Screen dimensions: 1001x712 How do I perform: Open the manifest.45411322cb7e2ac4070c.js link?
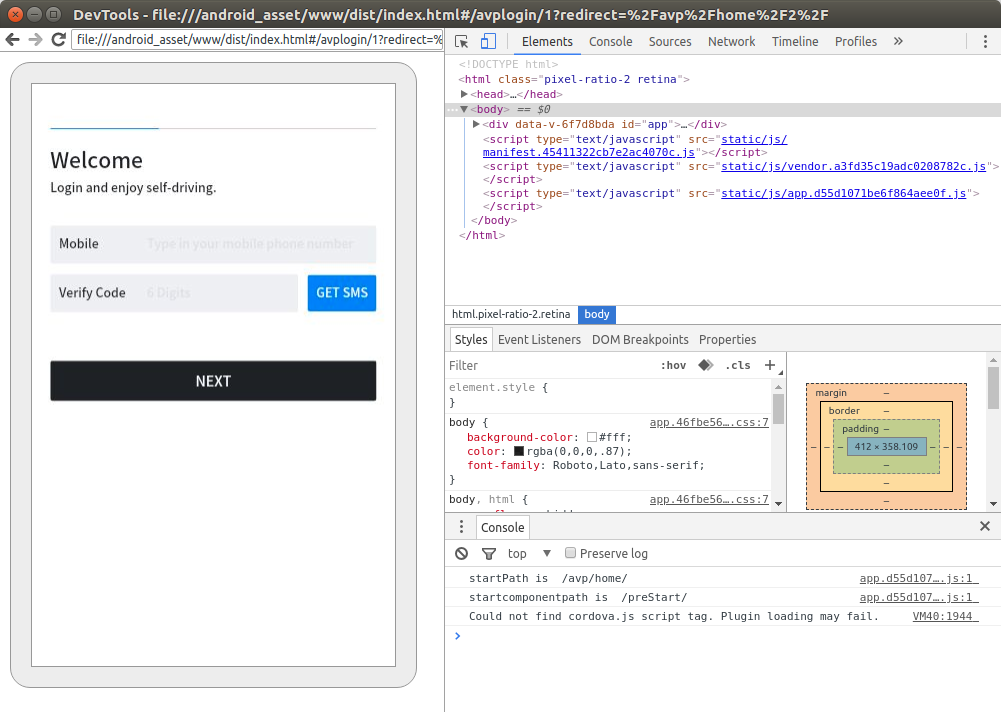[x=589, y=152]
